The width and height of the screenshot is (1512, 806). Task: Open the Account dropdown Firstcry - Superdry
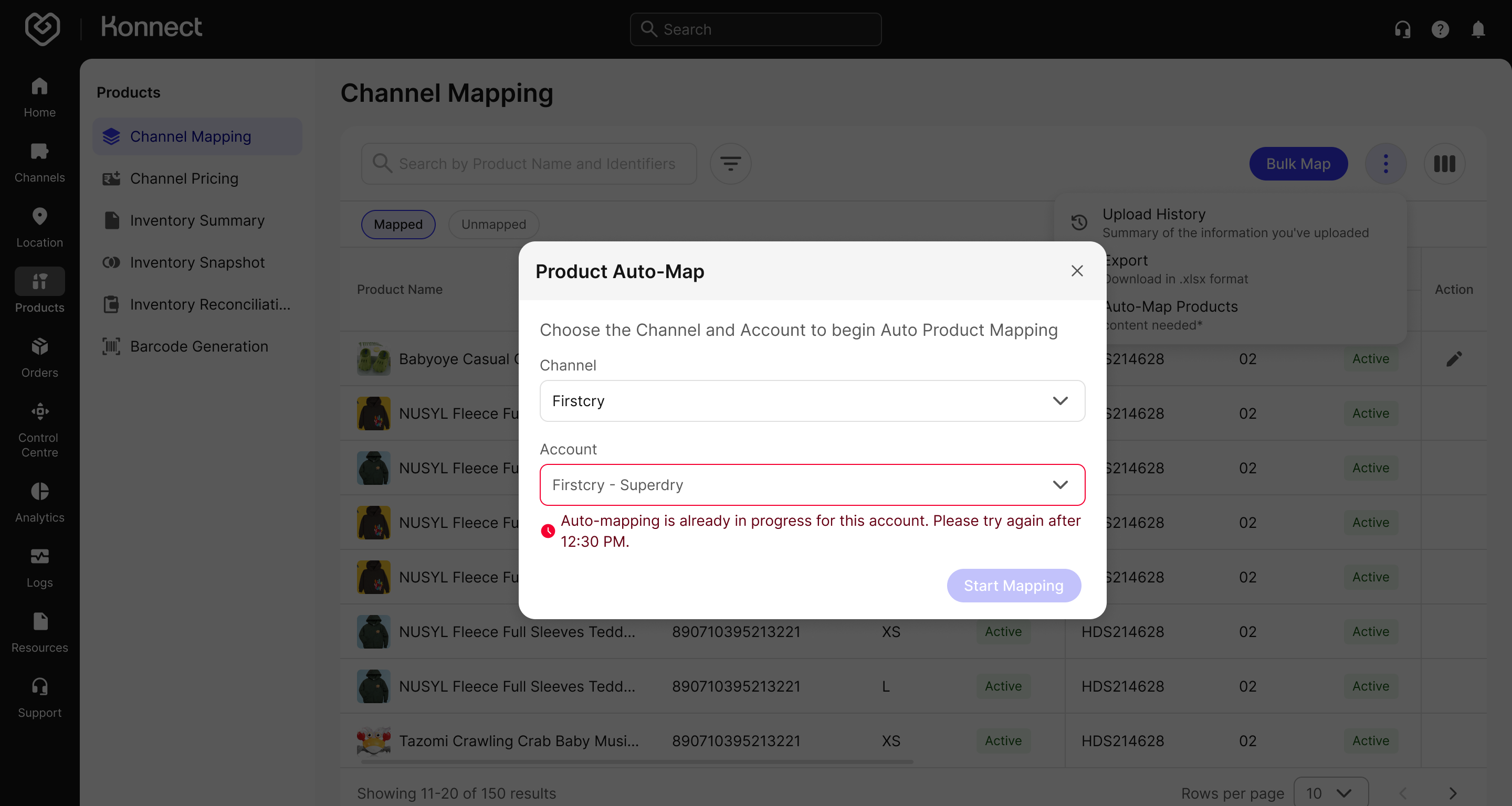812,484
